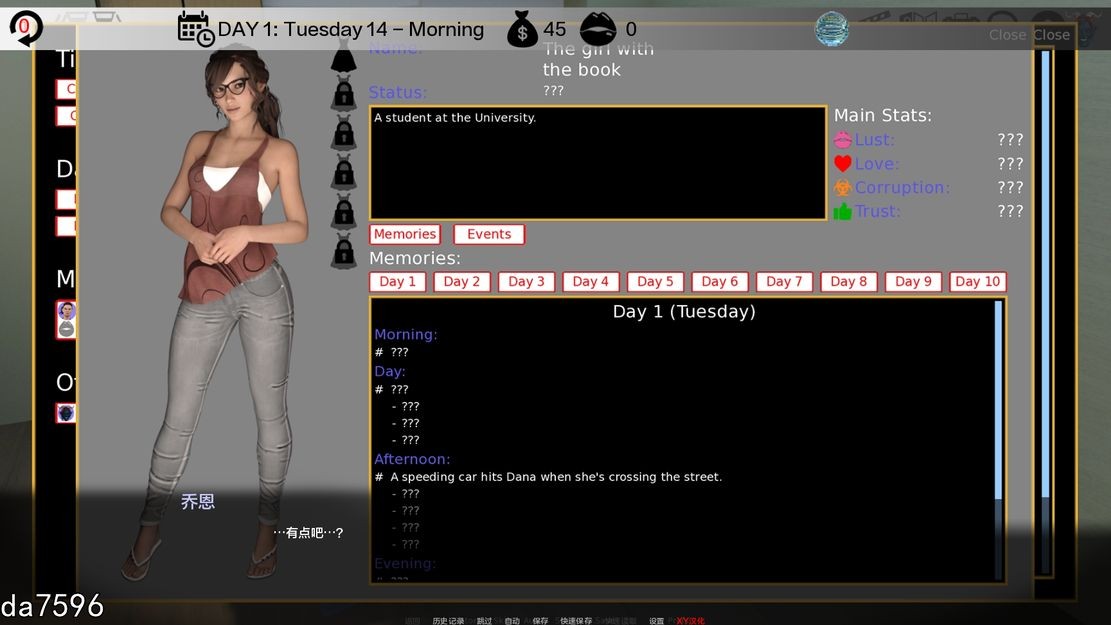This screenshot has height=625, width=1111.
Task: Click the rewind arrow icon at top-left
Action: [24, 28]
